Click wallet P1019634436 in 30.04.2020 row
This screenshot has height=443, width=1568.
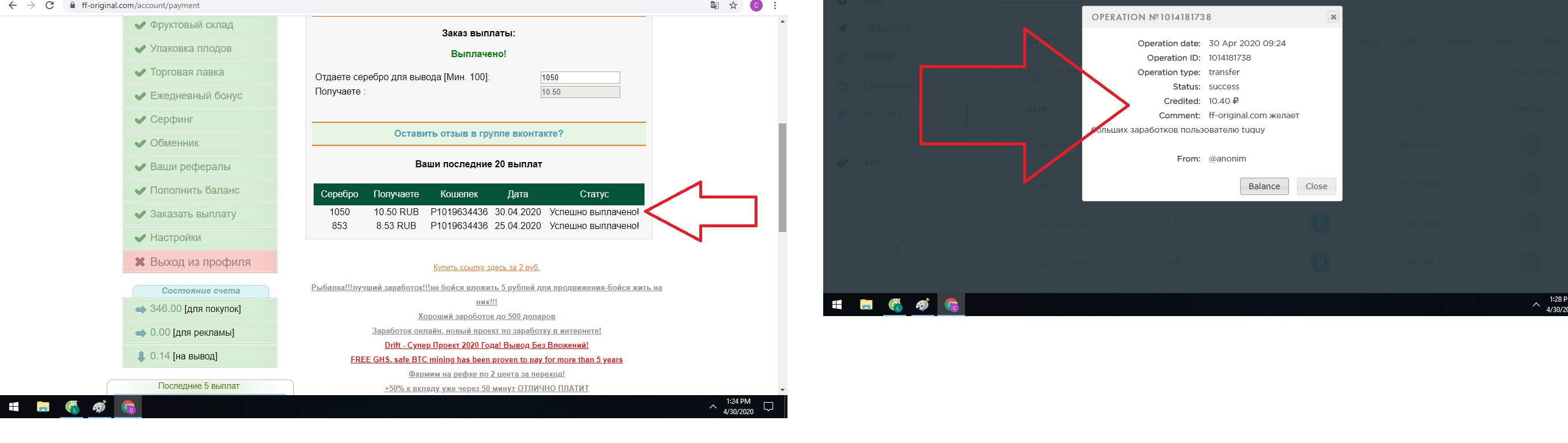click(459, 212)
